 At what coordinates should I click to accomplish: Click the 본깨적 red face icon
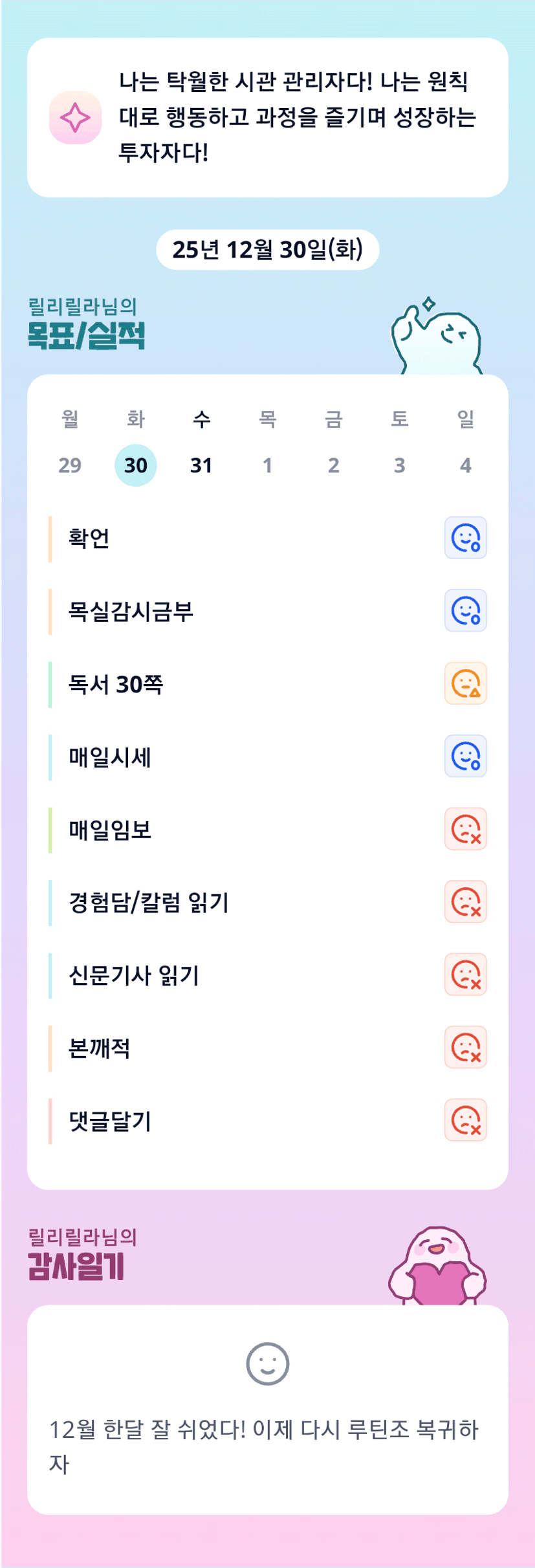click(x=465, y=1047)
